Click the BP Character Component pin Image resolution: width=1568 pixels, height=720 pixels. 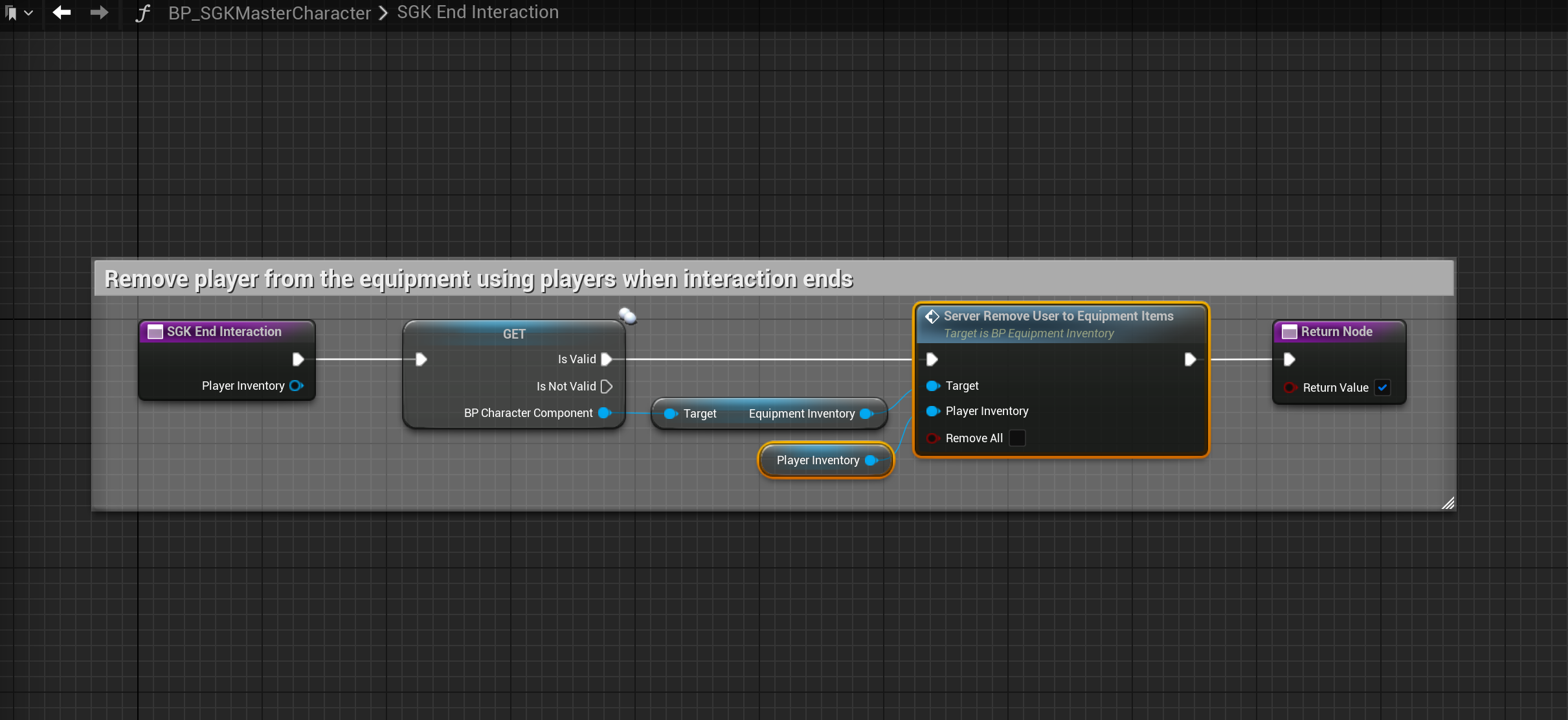(x=604, y=413)
